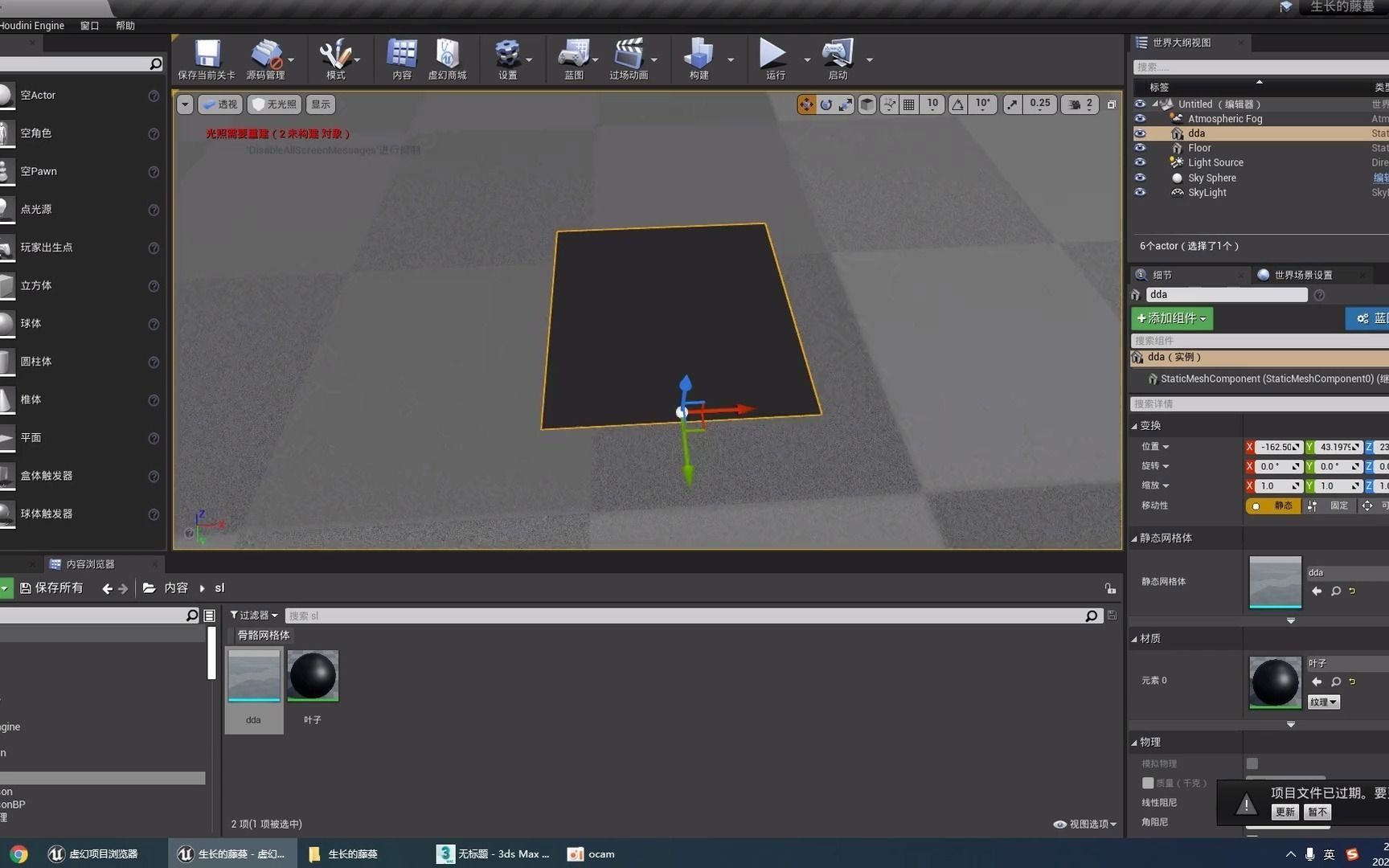Collapse the Static Mesh section
This screenshot has width=1389, height=868.
[x=1134, y=538]
